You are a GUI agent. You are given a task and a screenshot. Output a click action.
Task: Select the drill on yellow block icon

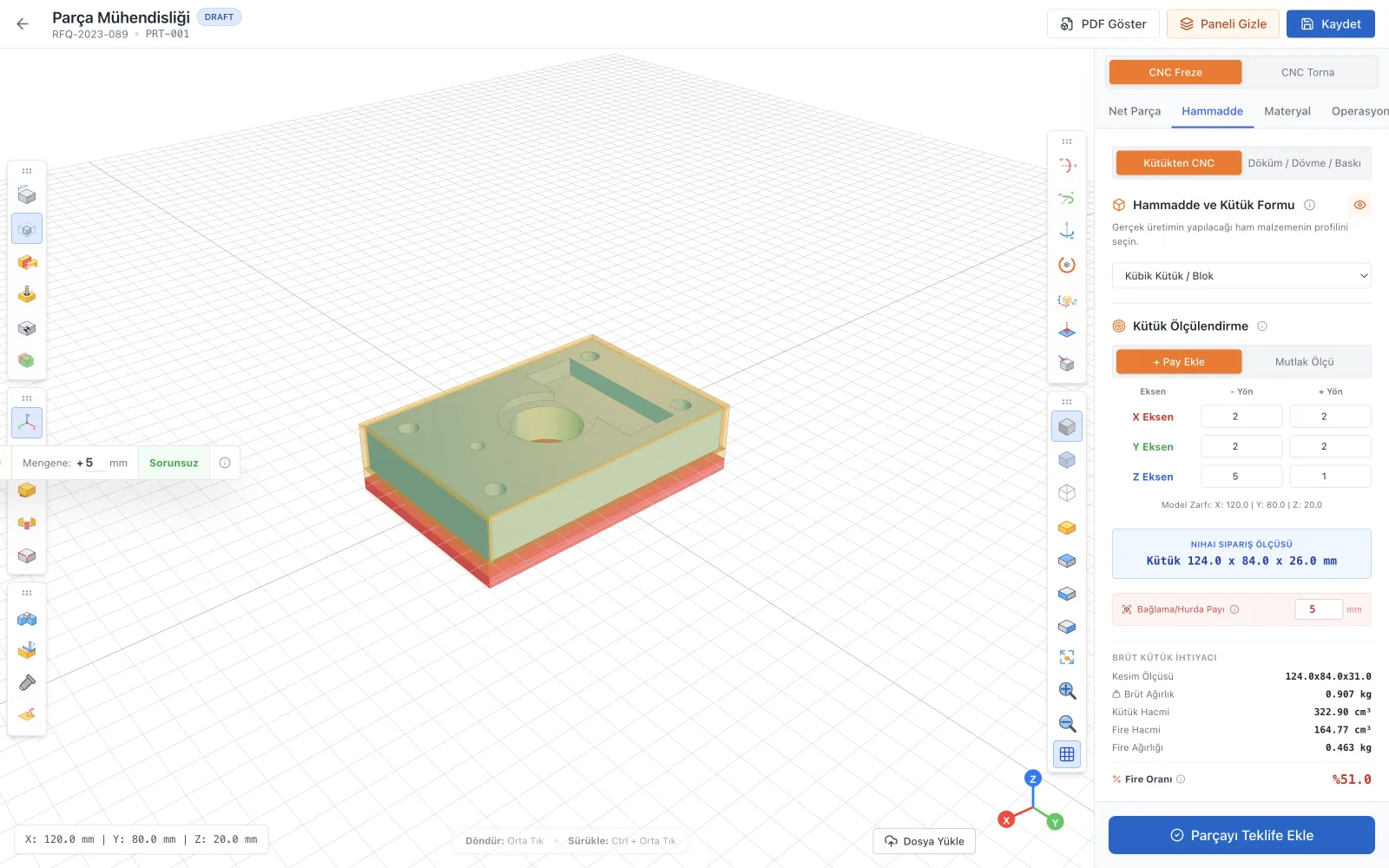point(27,295)
